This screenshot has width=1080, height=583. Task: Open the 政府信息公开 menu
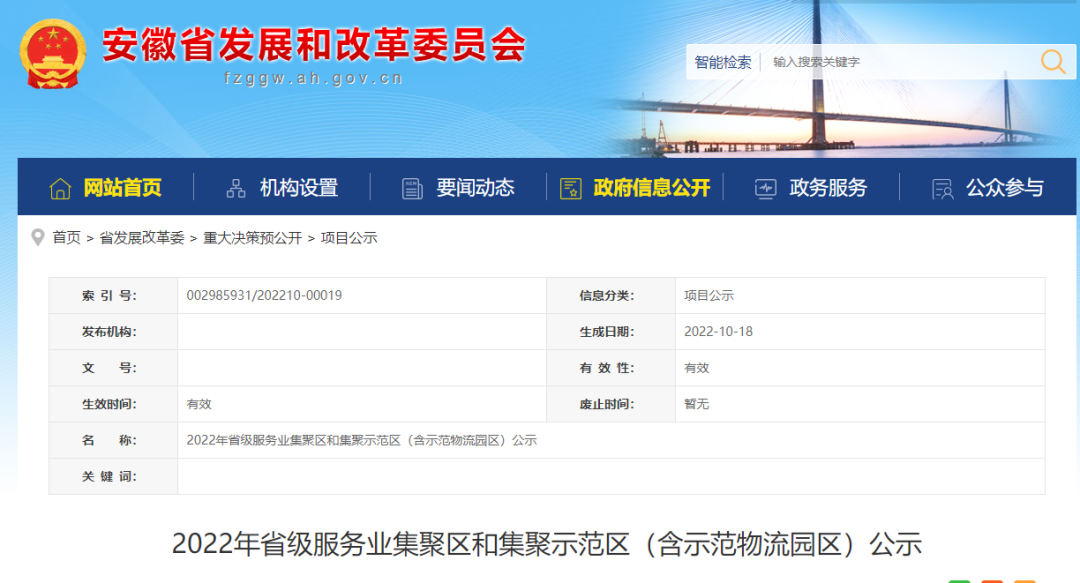tap(652, 187)
